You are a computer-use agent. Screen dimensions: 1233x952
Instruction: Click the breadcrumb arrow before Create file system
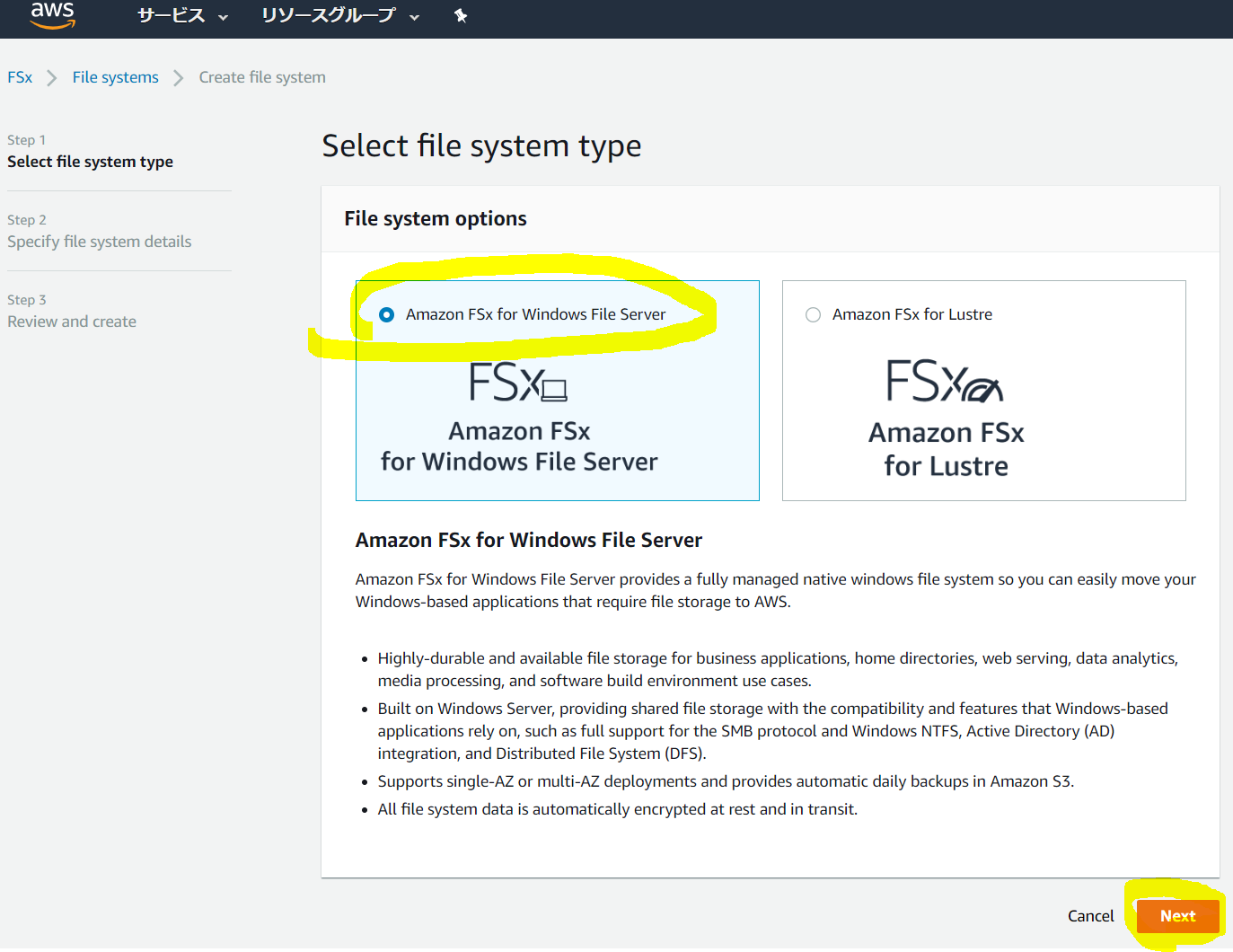click(x=178, y=77)
